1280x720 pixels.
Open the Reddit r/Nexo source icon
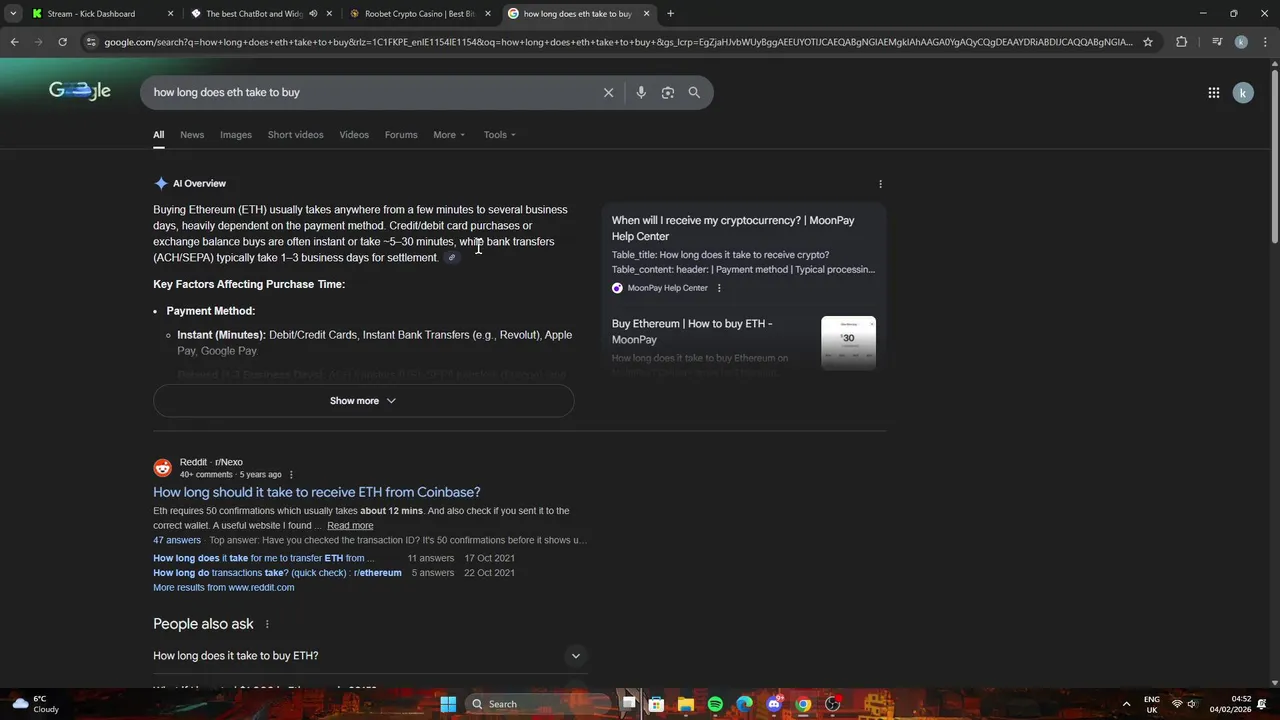[162, 468]
